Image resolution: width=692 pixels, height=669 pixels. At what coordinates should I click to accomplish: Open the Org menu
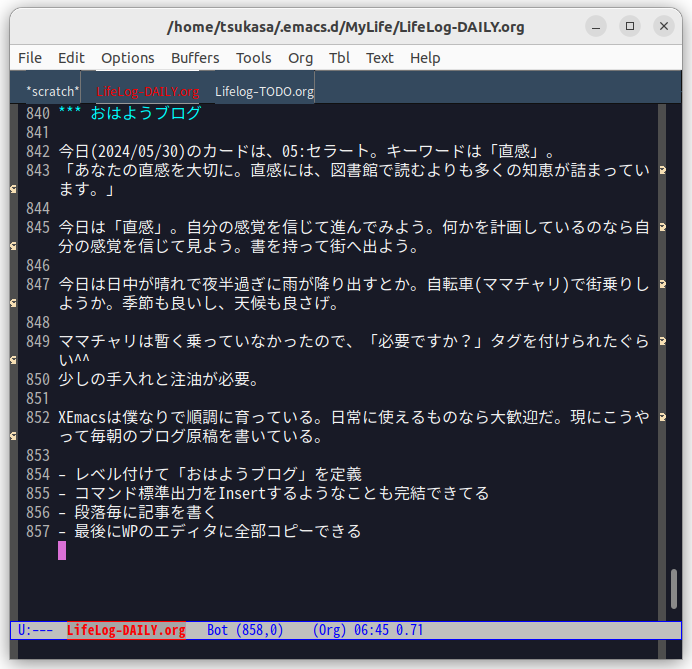(301, 58)
